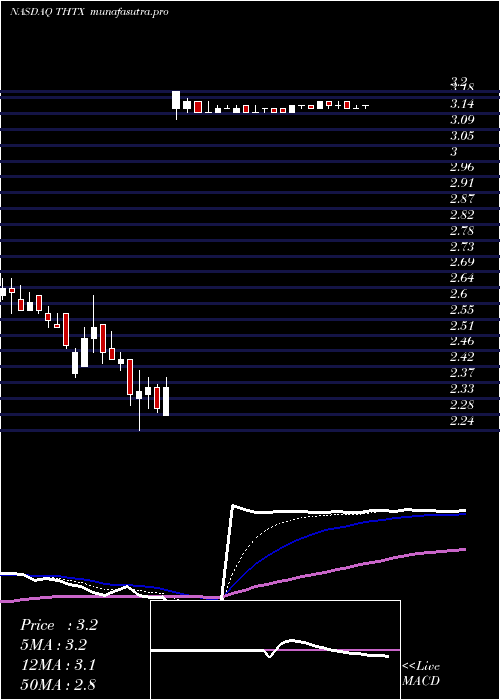The image size is (500, 700).
Task: Click the 2.78 price axis label
Action: (462, 231)
